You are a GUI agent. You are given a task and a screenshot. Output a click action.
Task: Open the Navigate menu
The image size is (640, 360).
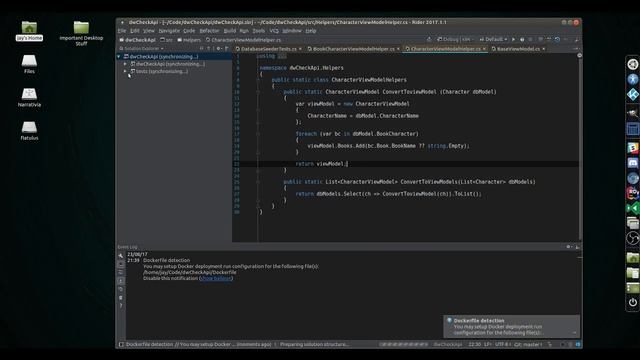pos(169,31)
